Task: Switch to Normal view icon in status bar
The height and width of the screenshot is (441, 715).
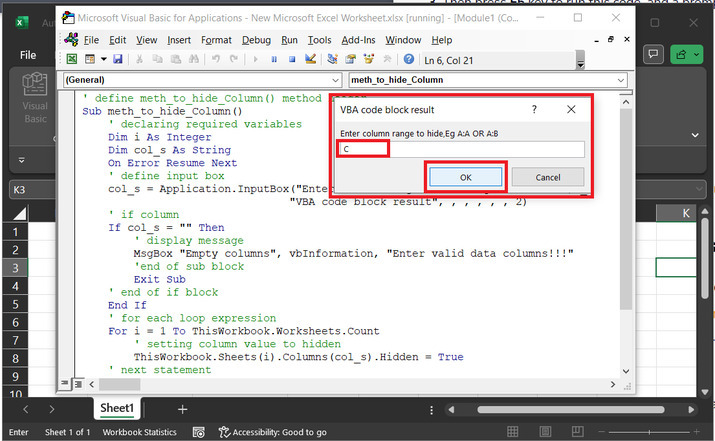Action: coord(513,431)
